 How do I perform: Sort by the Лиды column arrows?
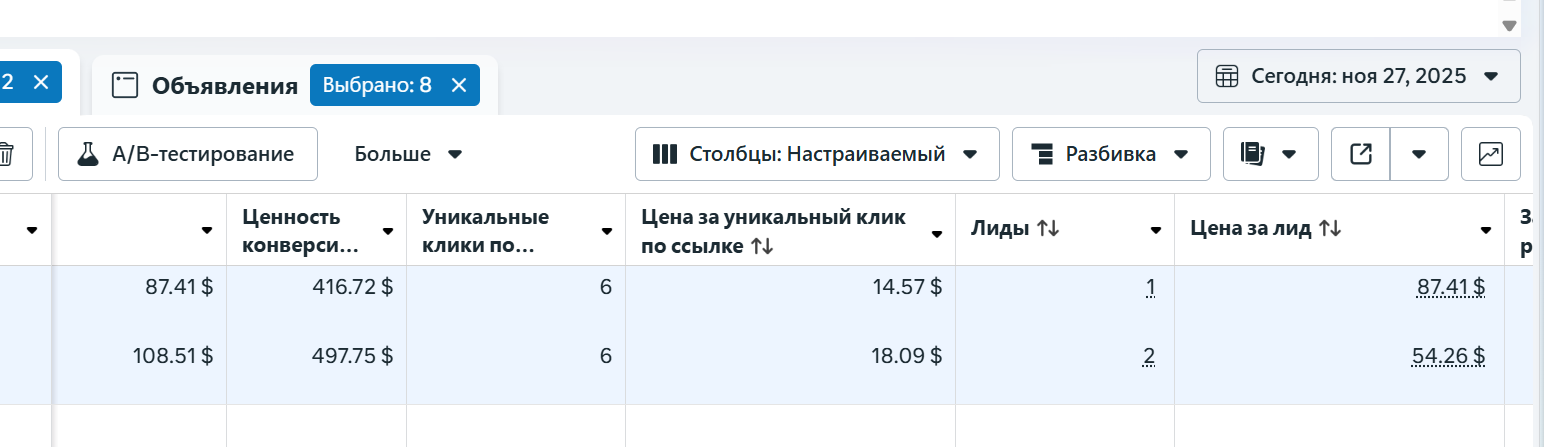click(1048, 229)
